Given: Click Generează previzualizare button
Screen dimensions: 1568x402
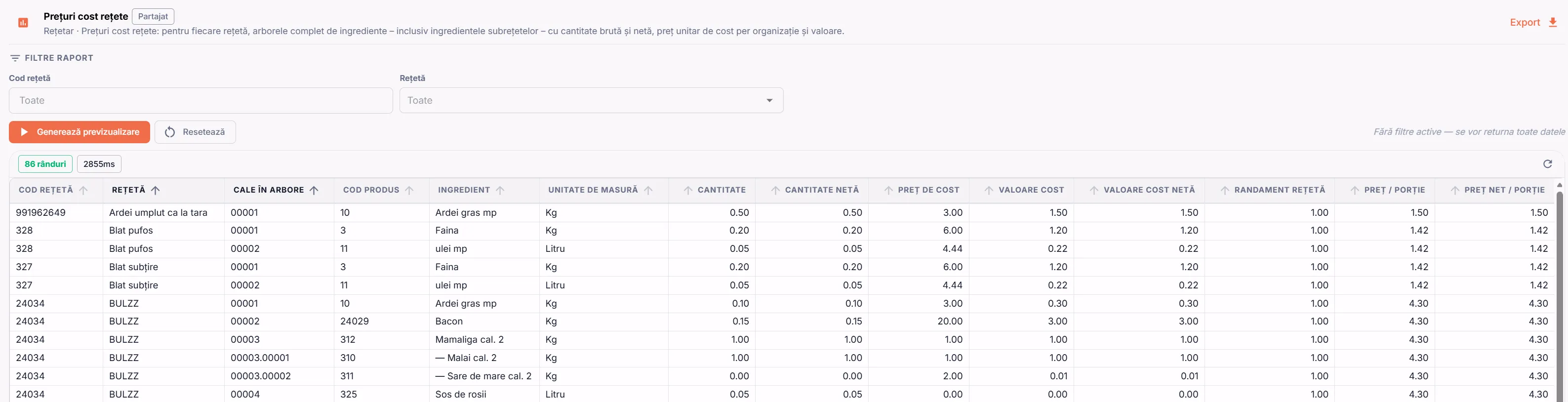Looking at the screenshot, I should (x=80, y=132).
